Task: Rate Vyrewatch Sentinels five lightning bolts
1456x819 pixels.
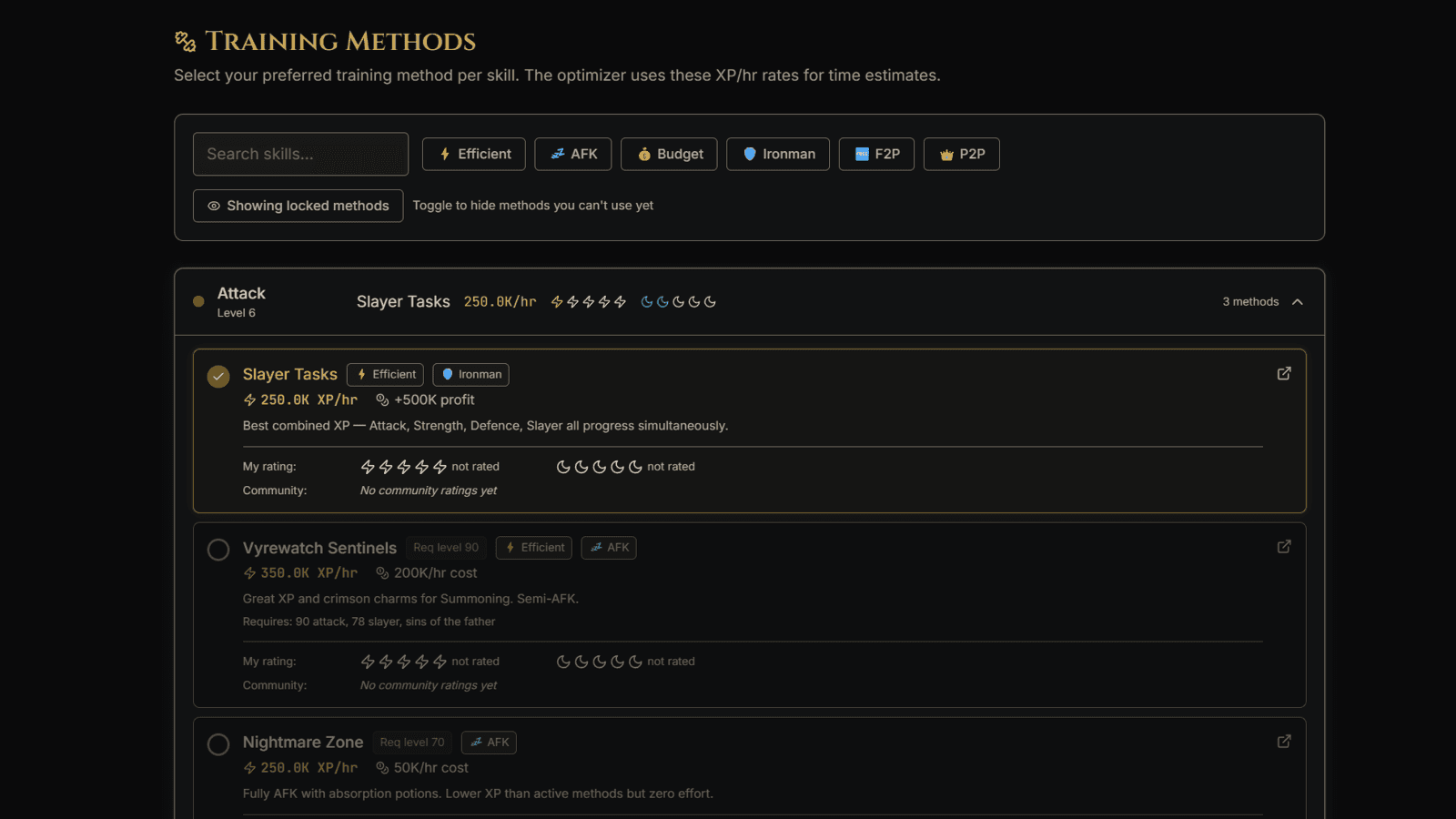Action: (x=440, y=662)
